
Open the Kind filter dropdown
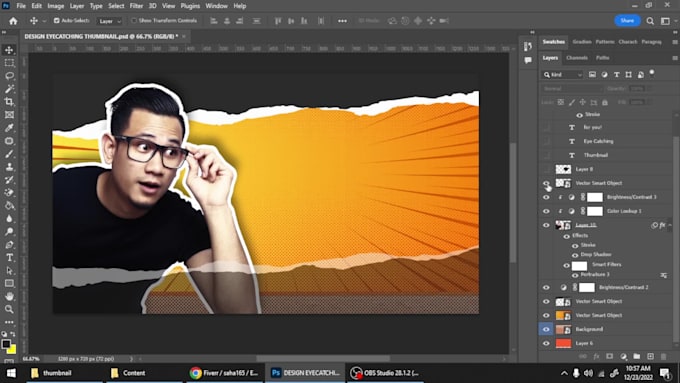click(x=562, y=75)
